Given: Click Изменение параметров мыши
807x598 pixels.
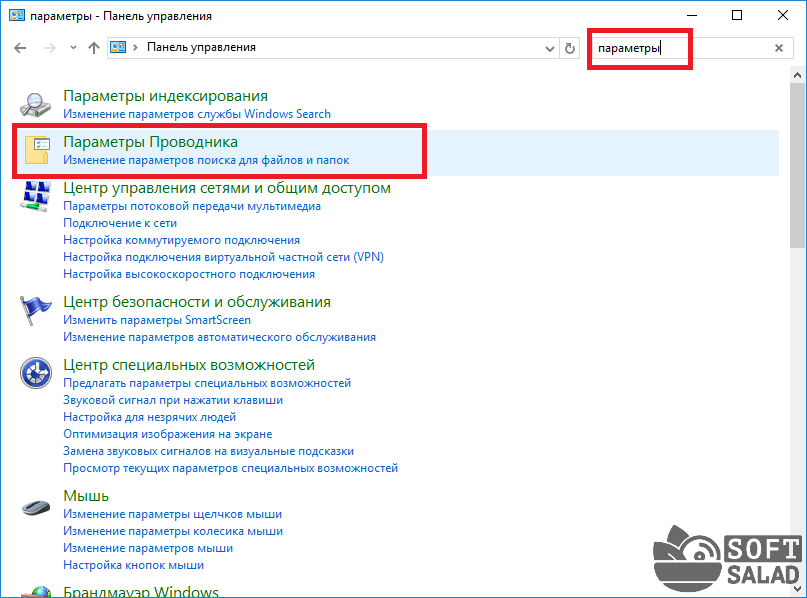Looking at the screenshot, I should (148, 548).
